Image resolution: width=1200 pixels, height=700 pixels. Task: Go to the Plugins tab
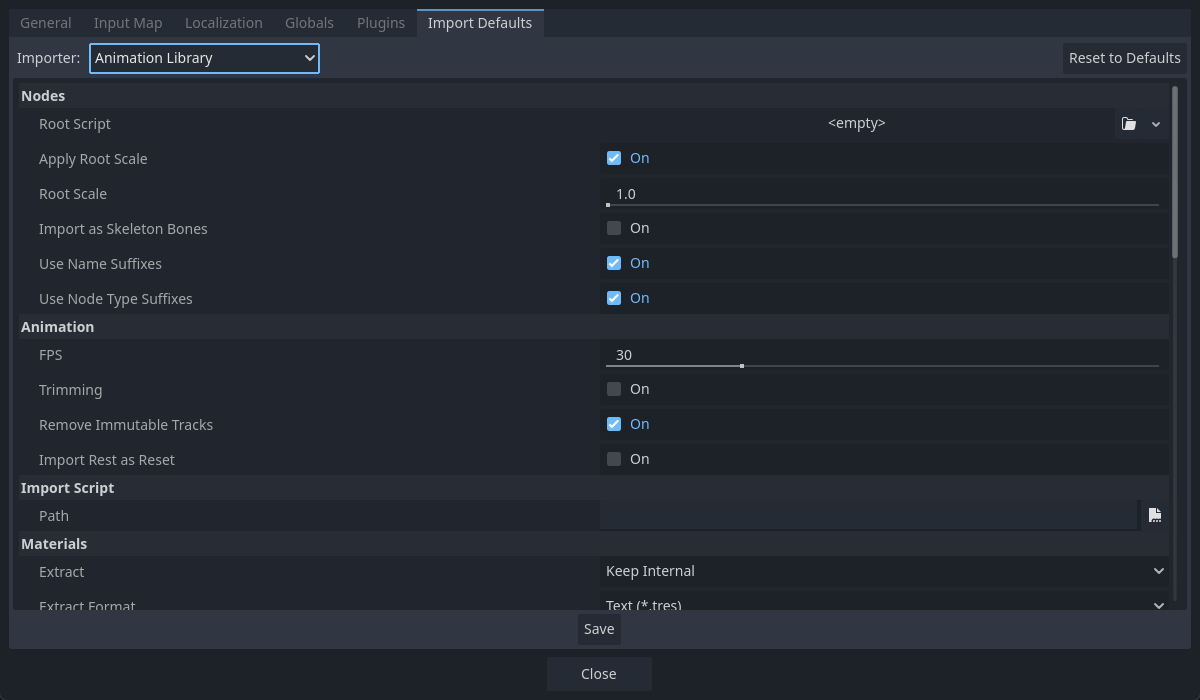pyautogui.click(x=381, y=23)
